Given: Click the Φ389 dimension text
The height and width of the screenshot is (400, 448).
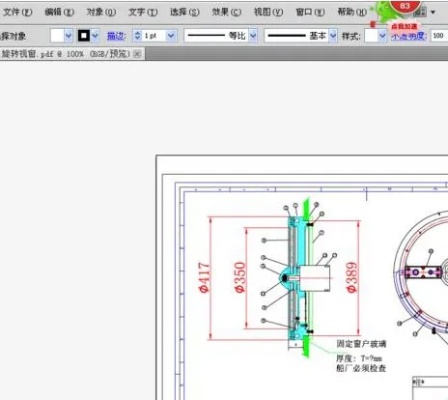Looking at the screenshot, I should coord(352,277).
